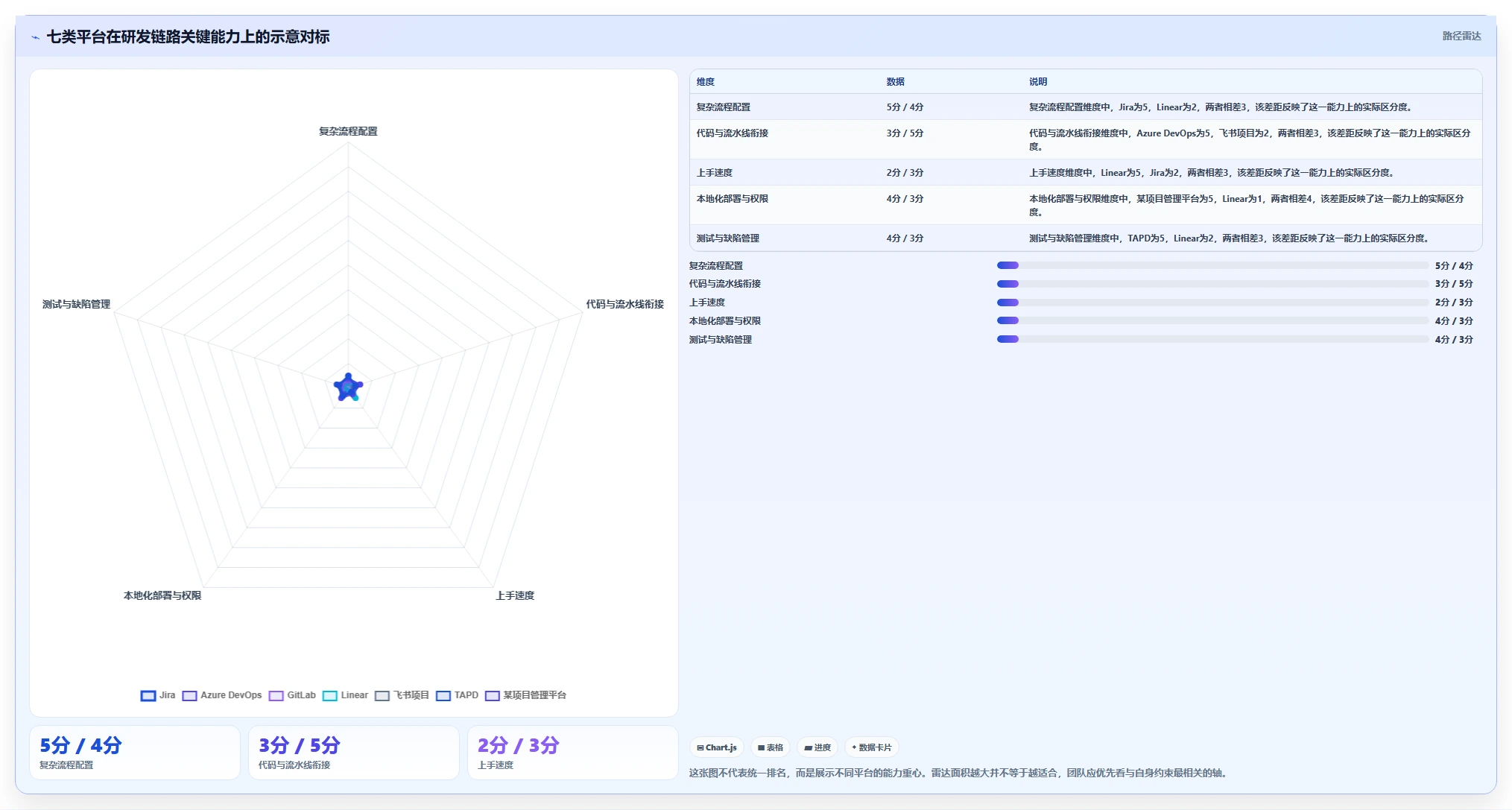Image resolution: width=1512 pixels, height=810 pixels.
Task: Click the 代码与流水线衔接 progress bar
Action: click(1212, 284)
